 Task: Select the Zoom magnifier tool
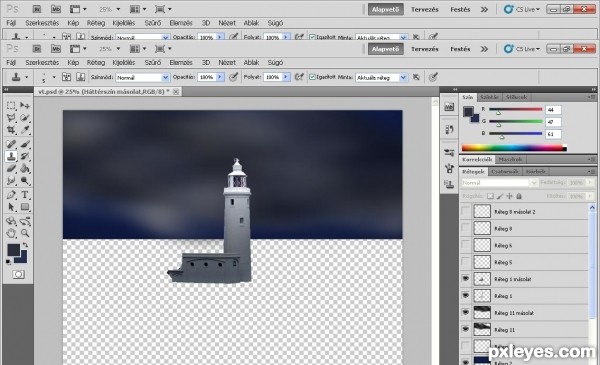click(x=25, y=233)
